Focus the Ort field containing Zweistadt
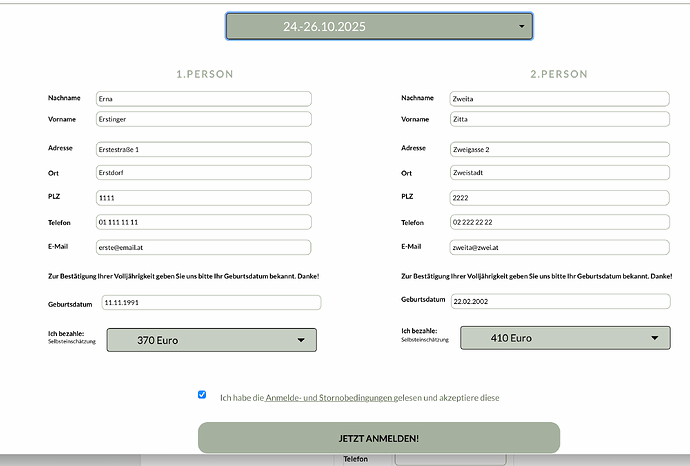 [558, 172]
